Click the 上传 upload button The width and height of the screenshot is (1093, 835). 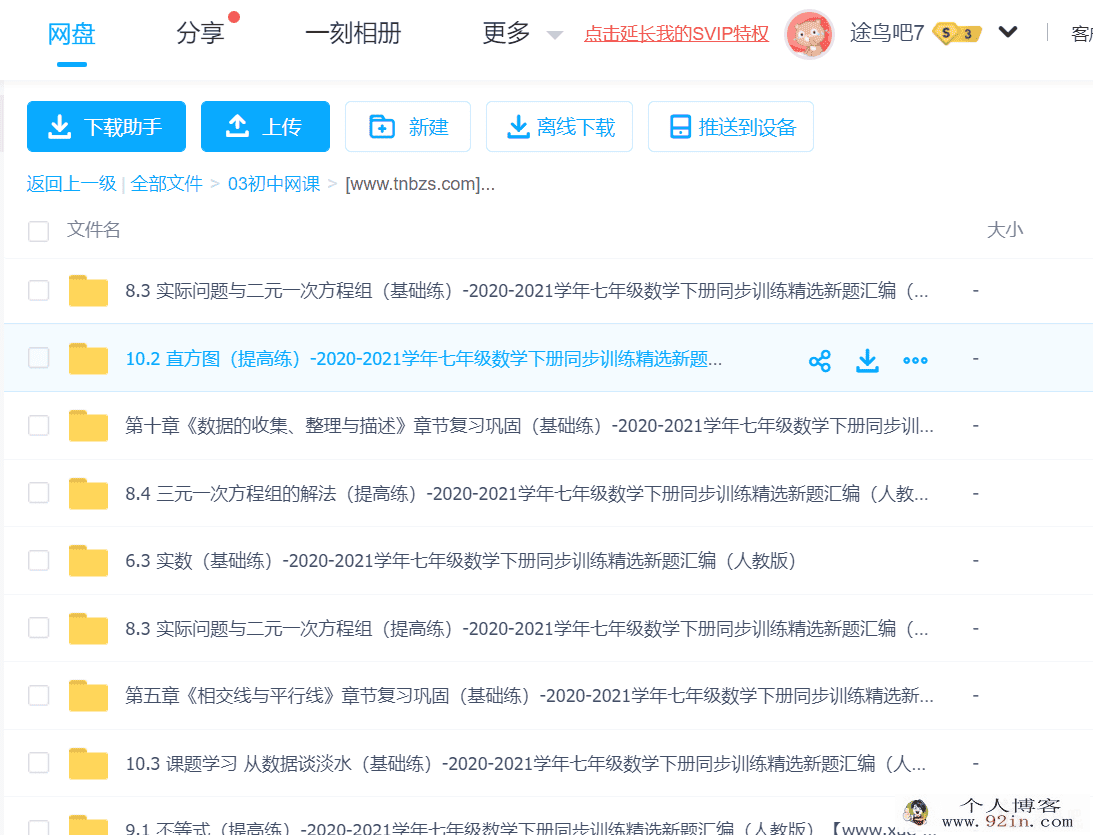click(265, 126)
